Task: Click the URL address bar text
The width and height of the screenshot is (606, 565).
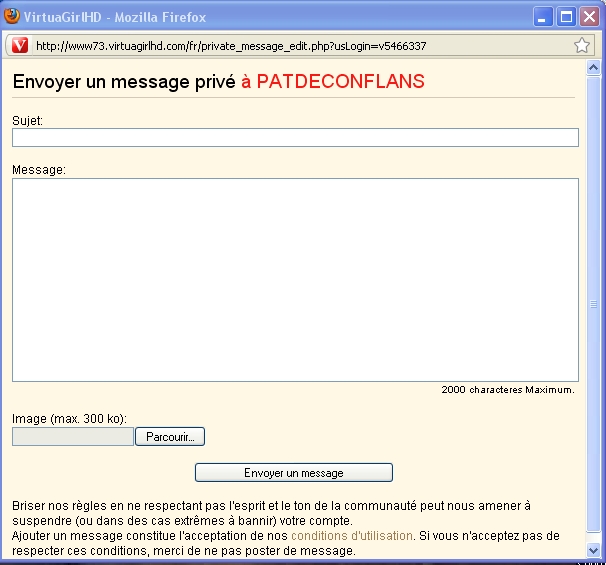Action: coord(231,46)
